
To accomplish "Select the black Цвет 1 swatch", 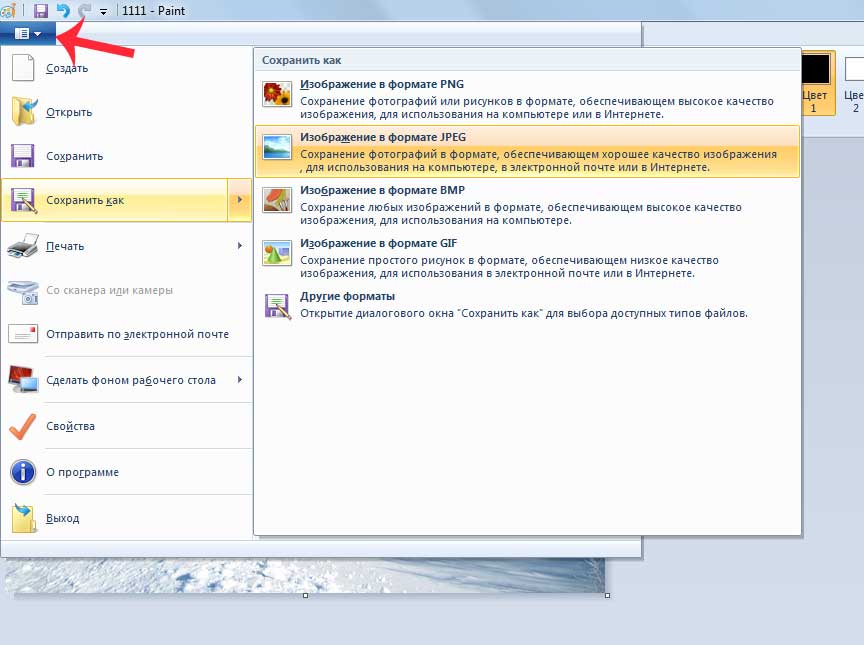I will pos(816,71).
